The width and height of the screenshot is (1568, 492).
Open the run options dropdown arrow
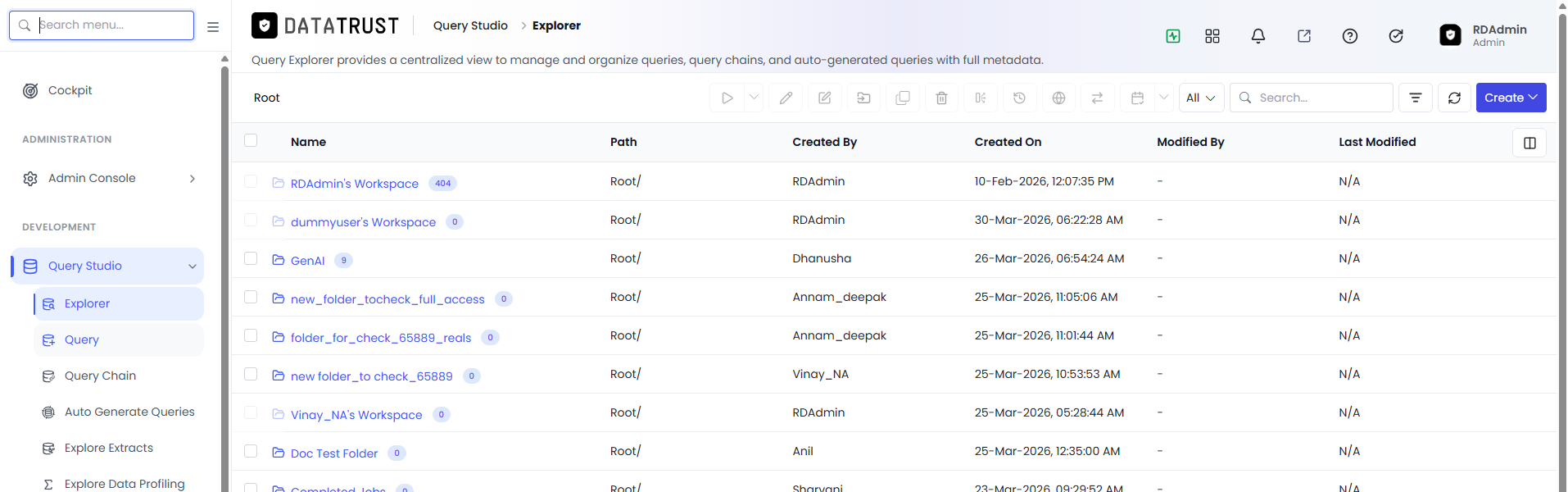(x=754, y=98)
